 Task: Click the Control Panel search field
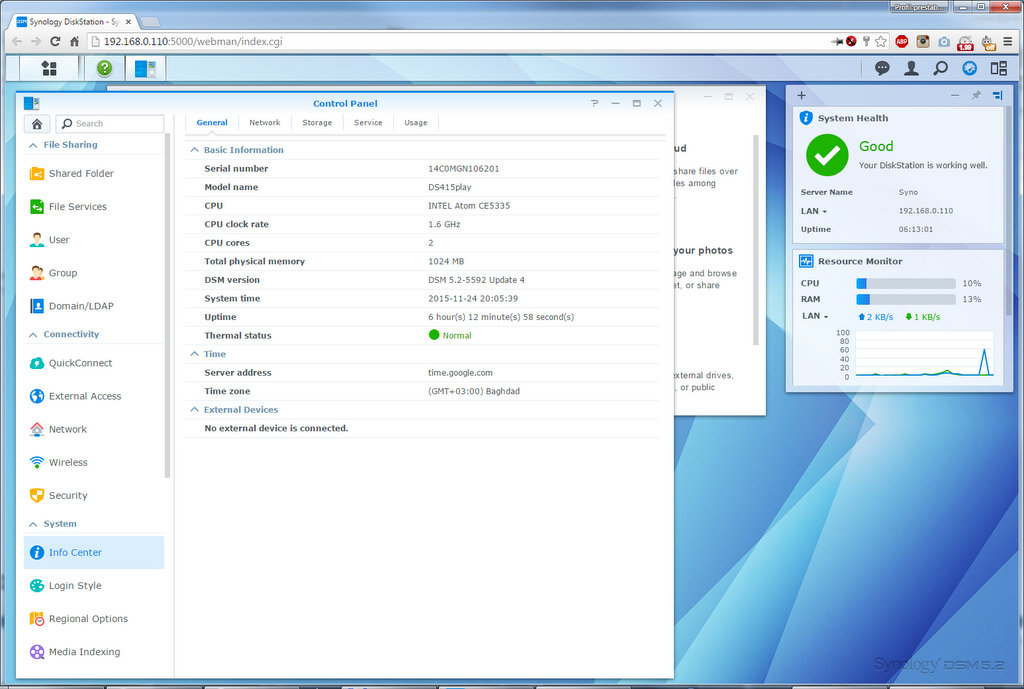110,123
